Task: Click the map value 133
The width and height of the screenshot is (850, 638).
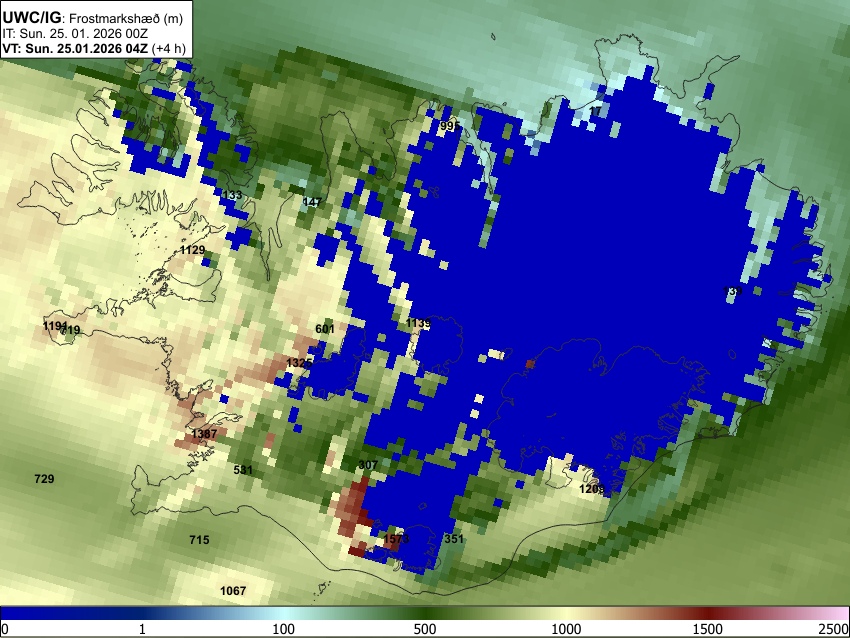Action: point(233,195)
